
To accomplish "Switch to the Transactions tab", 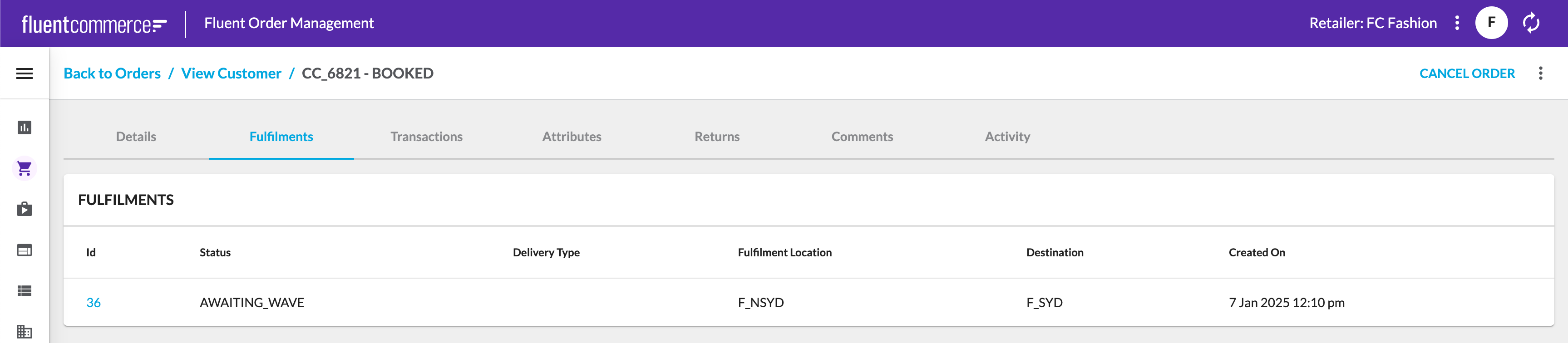I will tap(427, 136).
